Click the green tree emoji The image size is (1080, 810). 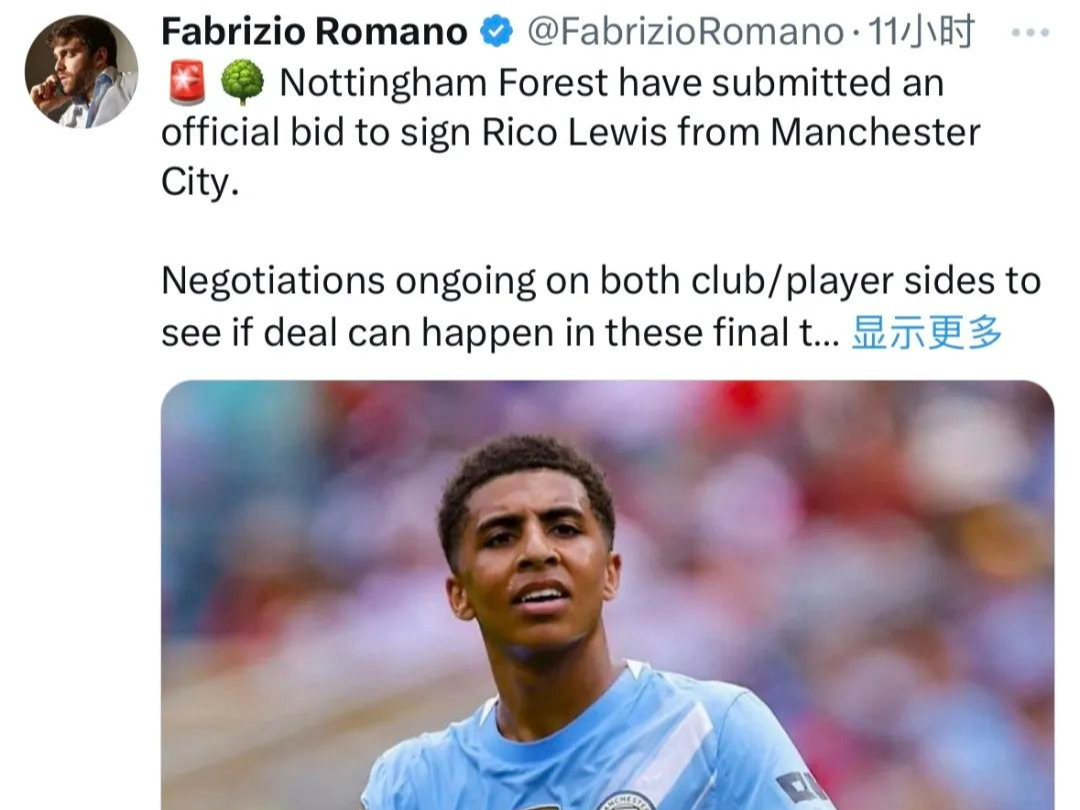click(x=242, y=82)
